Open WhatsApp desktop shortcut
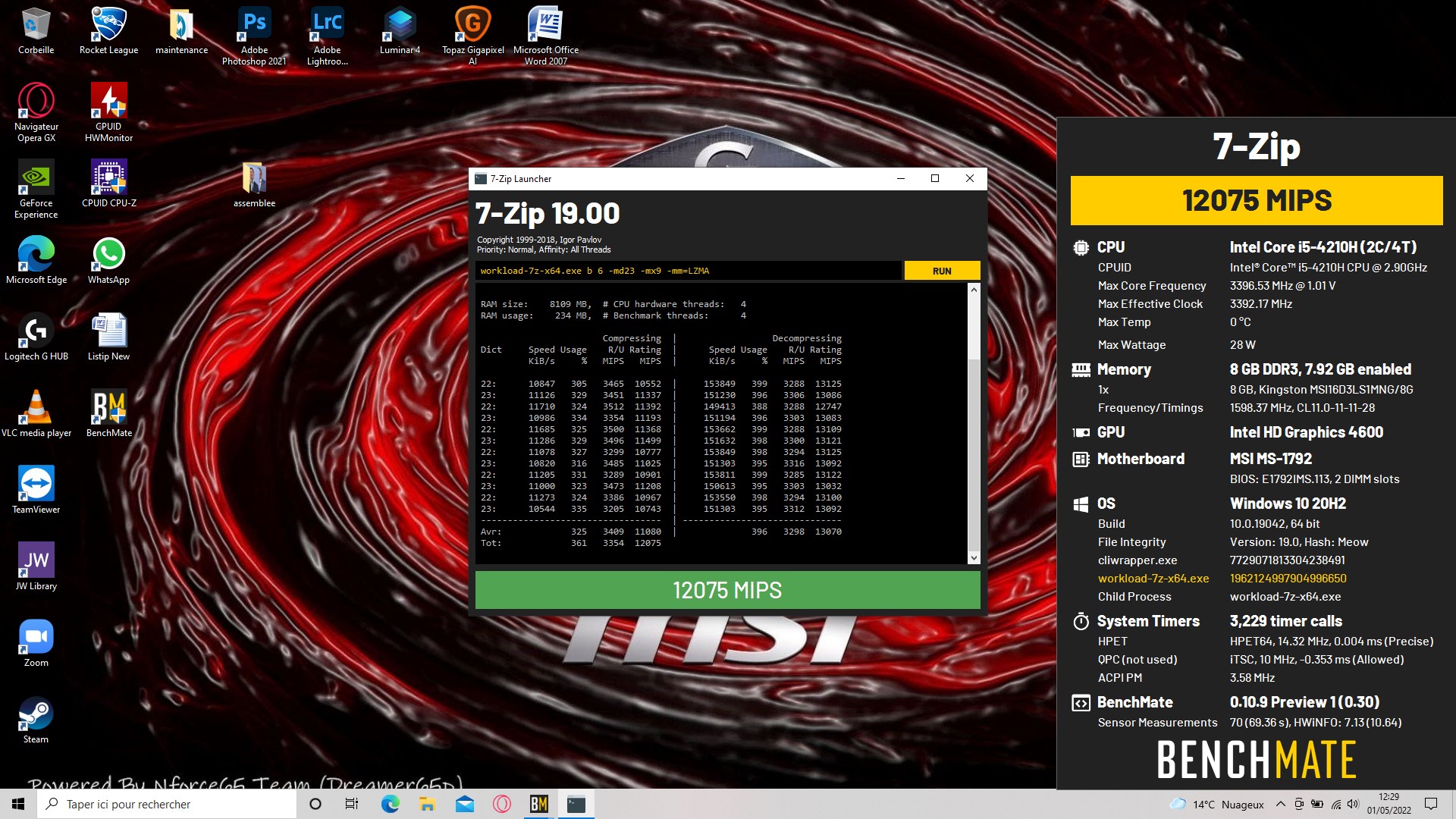Image resolution: width=1456 pixels, height=819 pixels. (x=108, y=260)
